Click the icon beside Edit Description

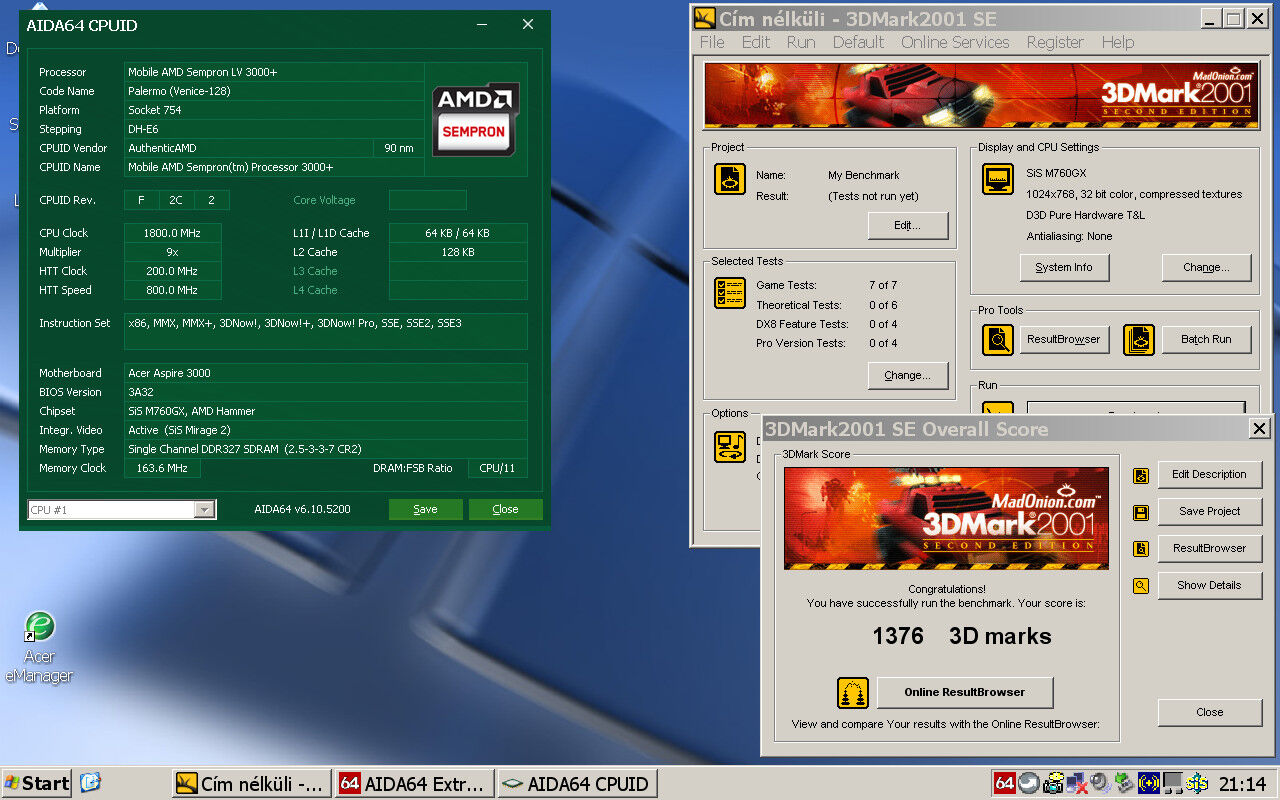[x=1141, y=476]
